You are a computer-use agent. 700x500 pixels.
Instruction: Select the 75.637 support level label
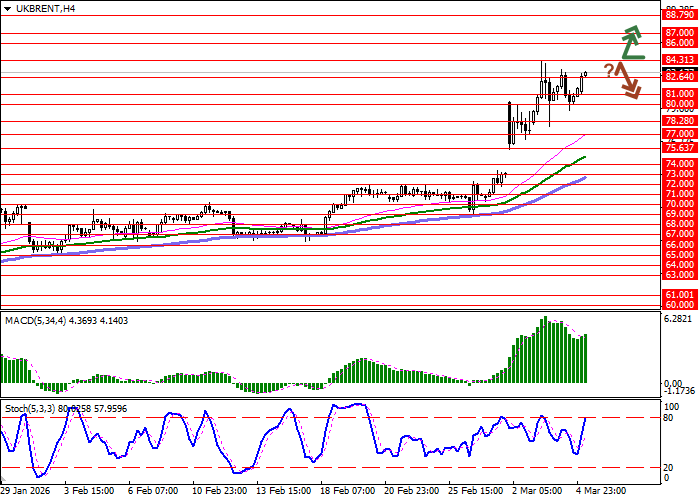pyautogui.click(x=679, y=147)
